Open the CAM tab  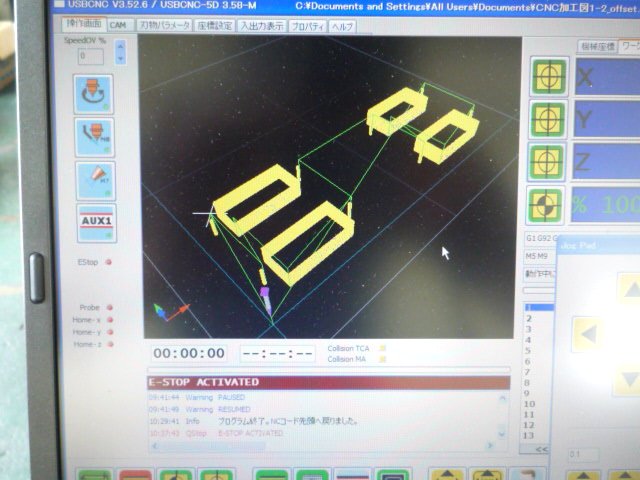point(118,25)
